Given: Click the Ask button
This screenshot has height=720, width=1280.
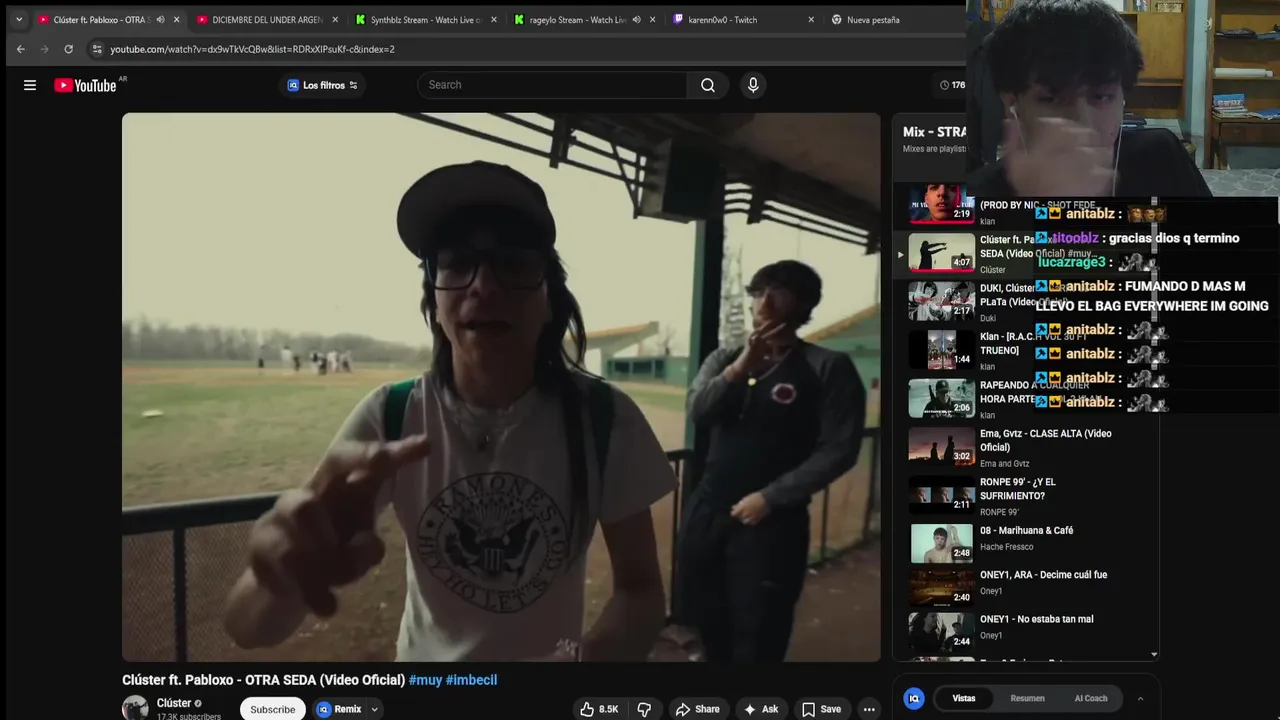Looking at the screenshot, I should click(x=760, y=709).
